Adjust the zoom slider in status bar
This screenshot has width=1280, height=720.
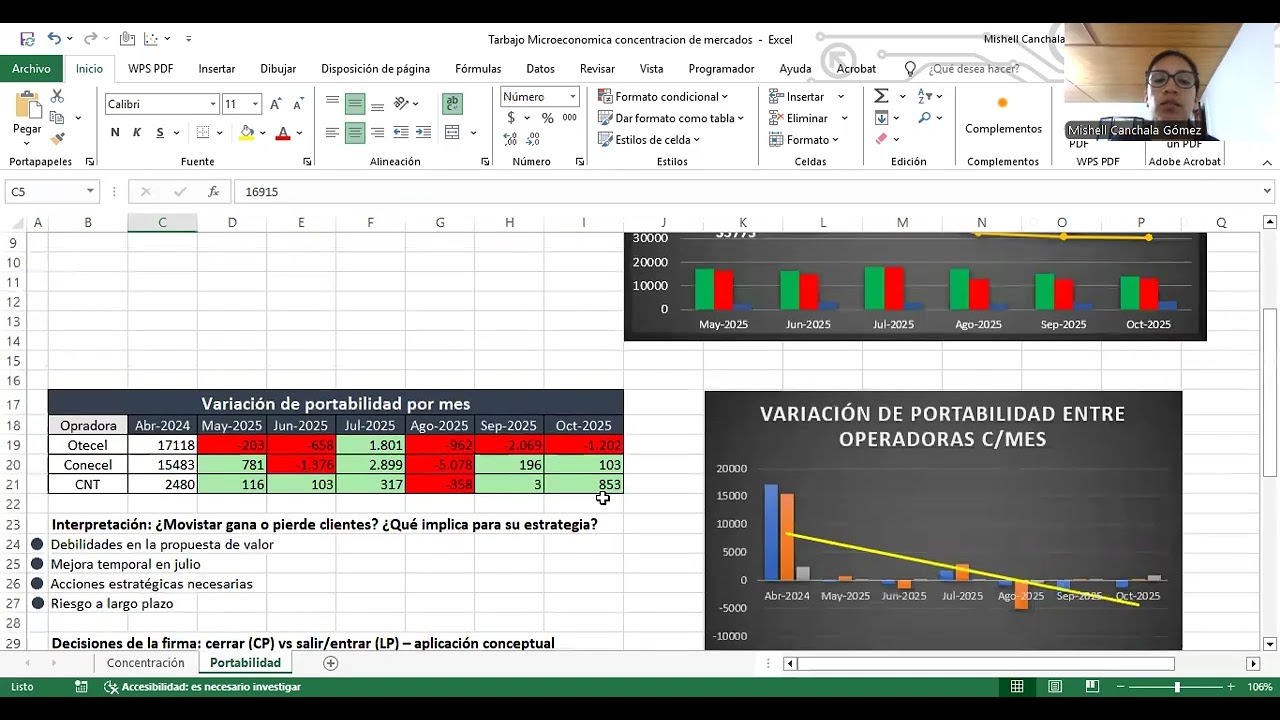tap(1177, 687)
